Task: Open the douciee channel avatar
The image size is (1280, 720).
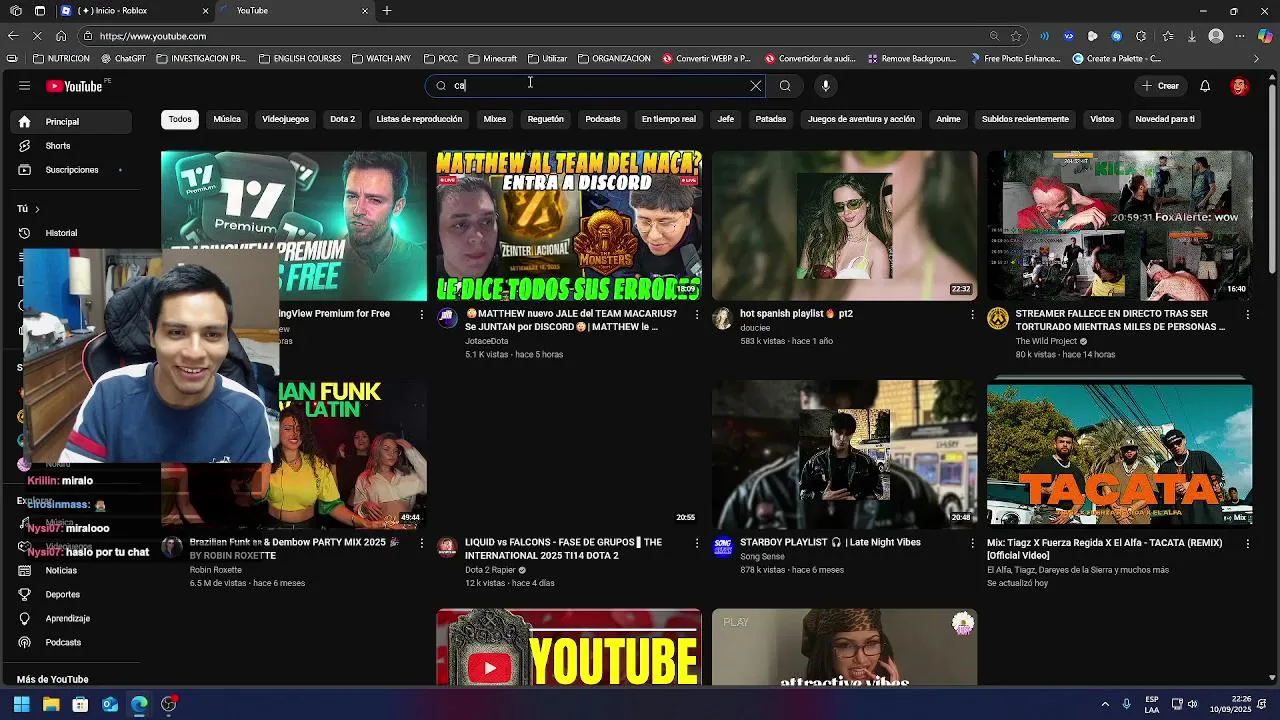Action: [722, 318]
